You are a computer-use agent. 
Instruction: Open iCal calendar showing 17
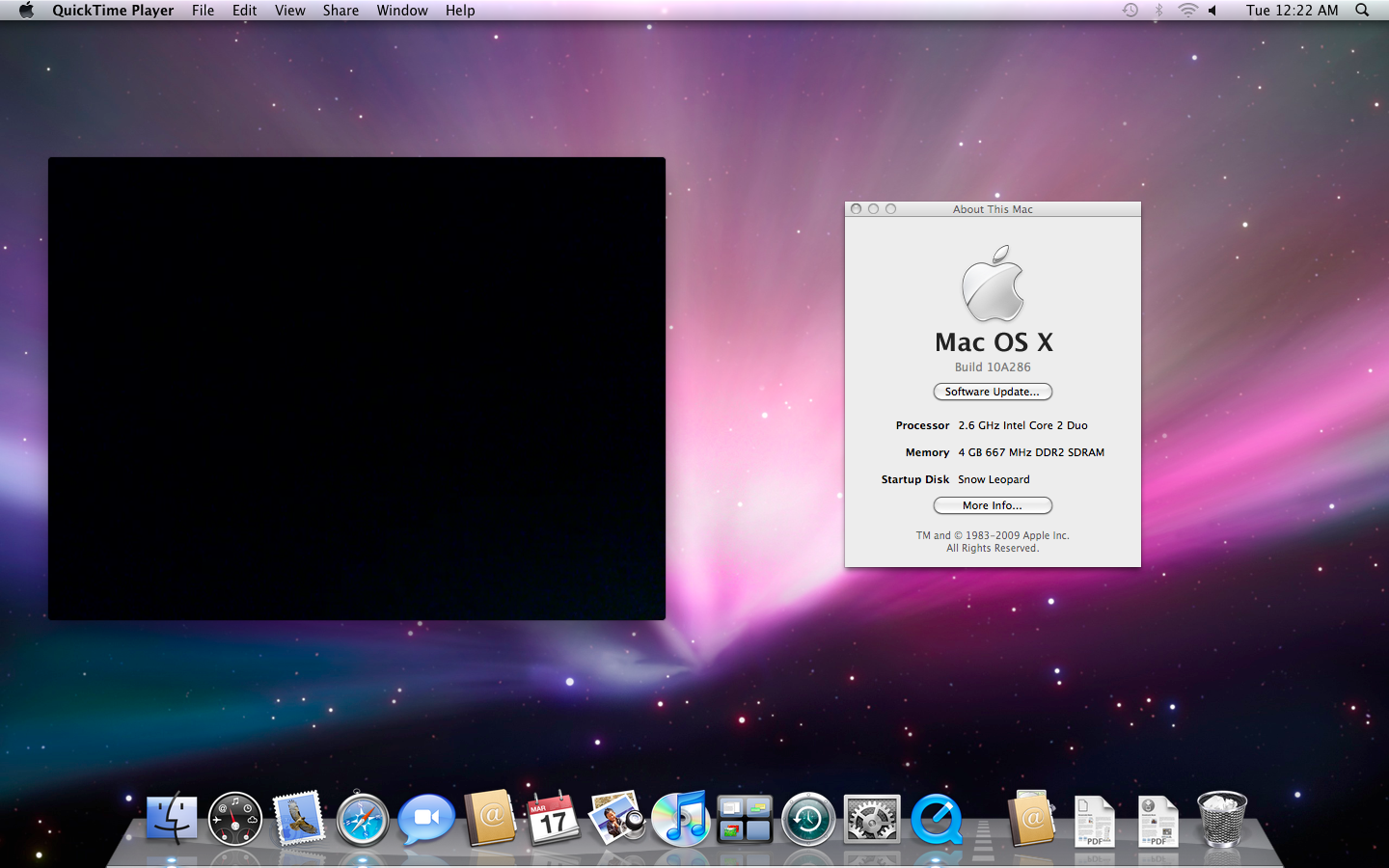[x=554, y=819]
